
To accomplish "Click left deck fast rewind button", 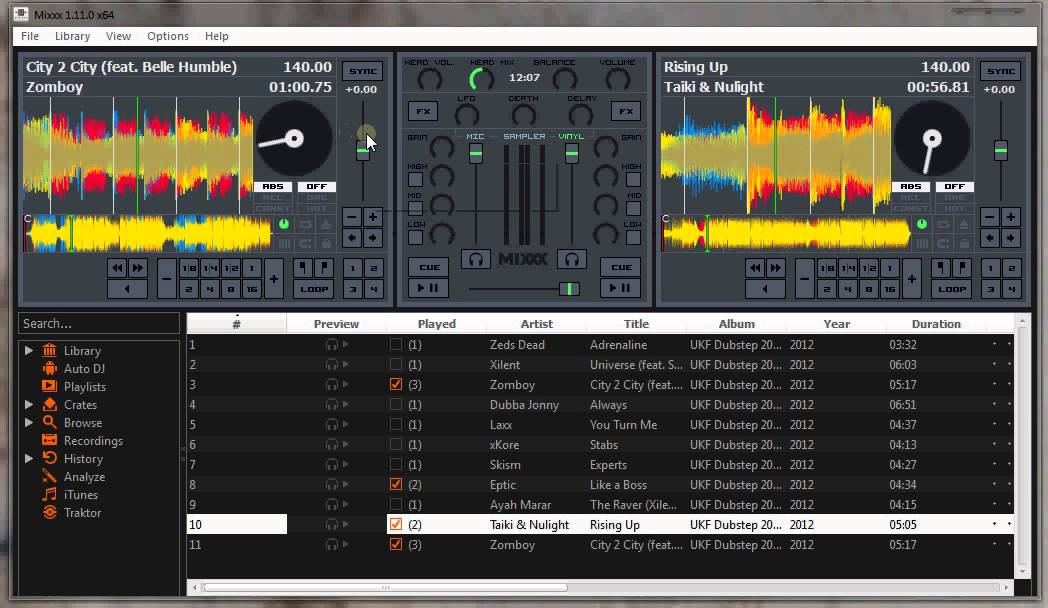I will pyautogui.click(x=117, y=268).
